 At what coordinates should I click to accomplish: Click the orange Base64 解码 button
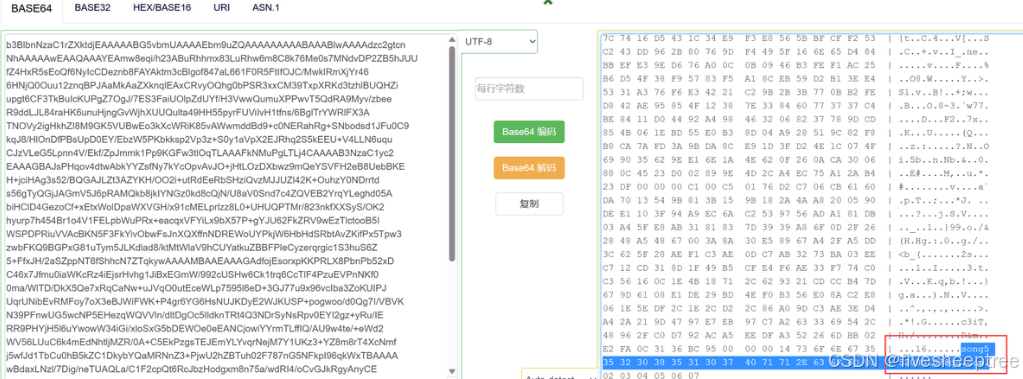click(529, 168)
